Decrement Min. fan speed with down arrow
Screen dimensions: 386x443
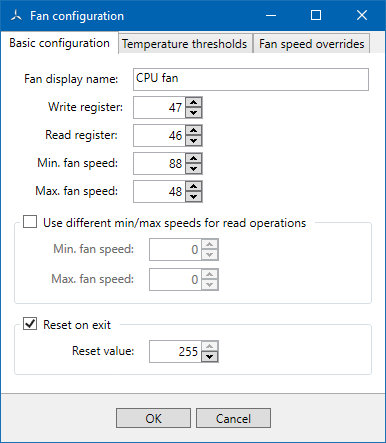(x=194, y=169)
